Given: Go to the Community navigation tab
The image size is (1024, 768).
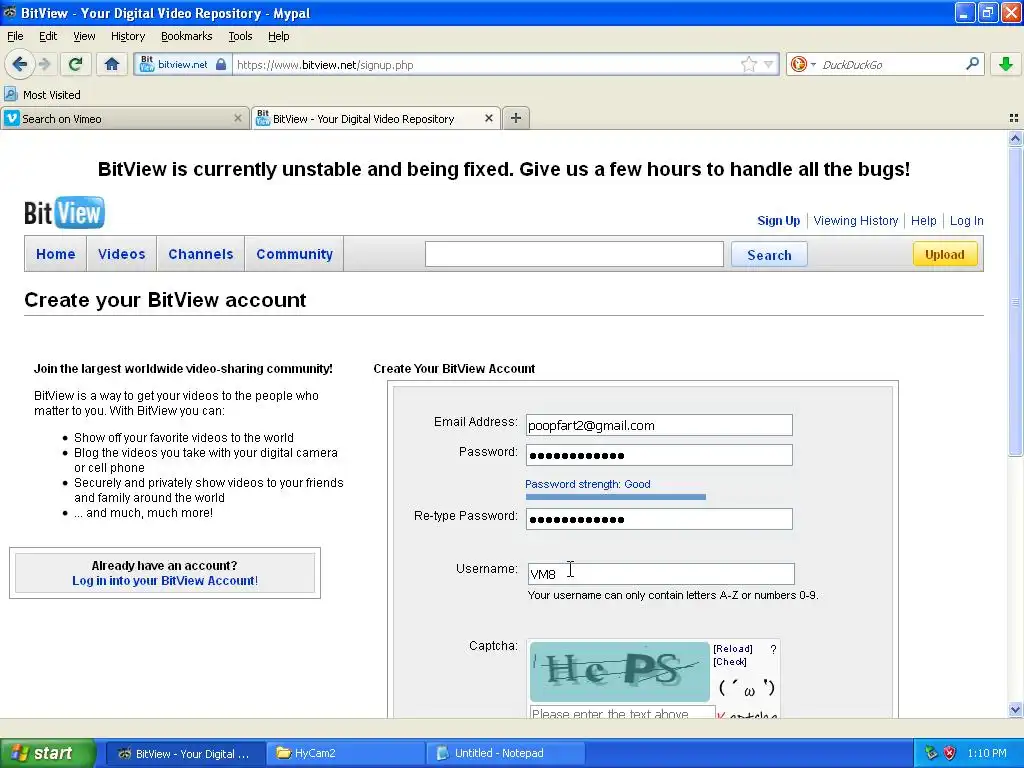Looking at the screenshot, I should coord(295,254).
